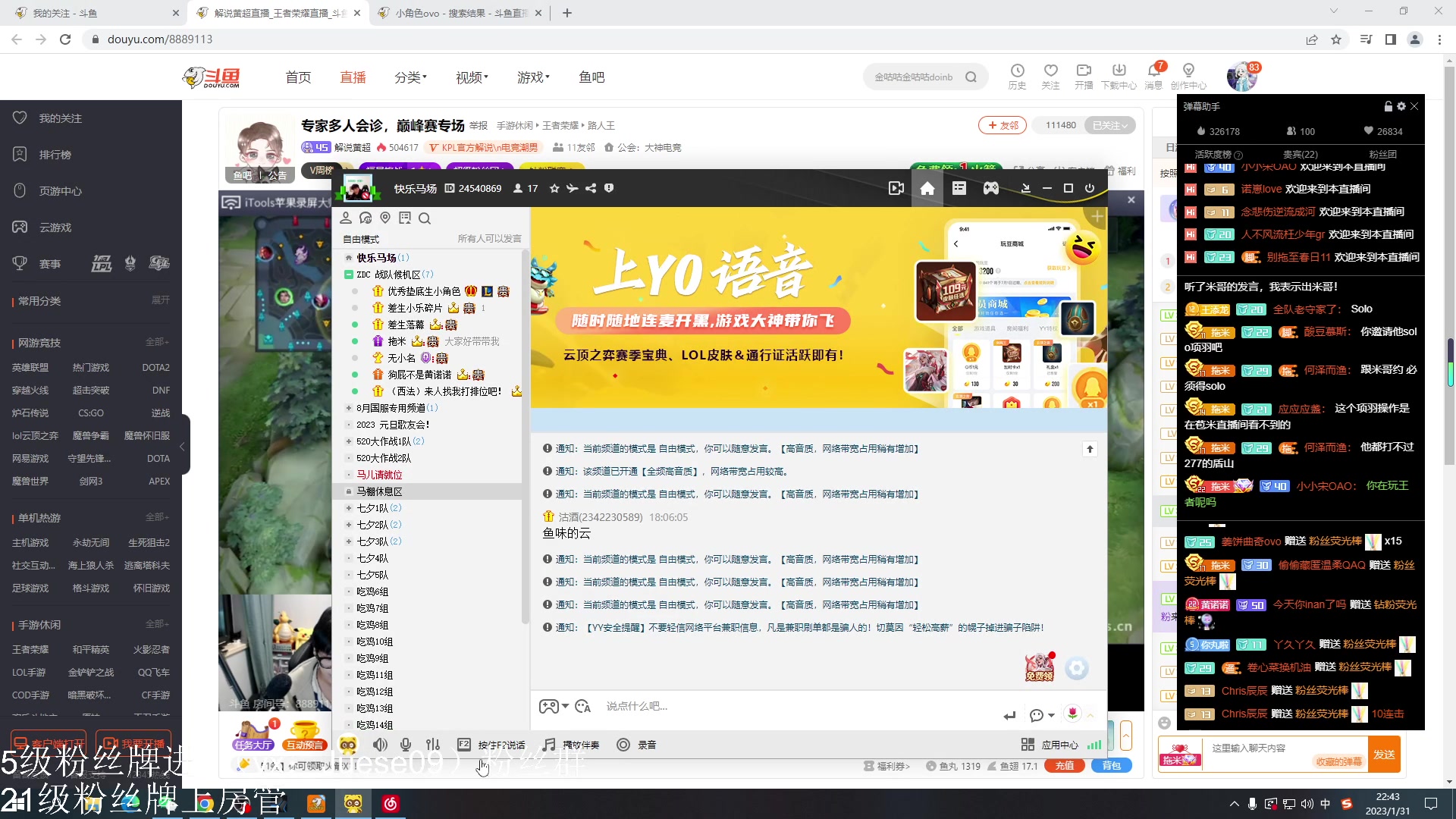Expand the 七夕3队 channel
This screenshot has width=1456, height=819.
[x=348, y=541]
